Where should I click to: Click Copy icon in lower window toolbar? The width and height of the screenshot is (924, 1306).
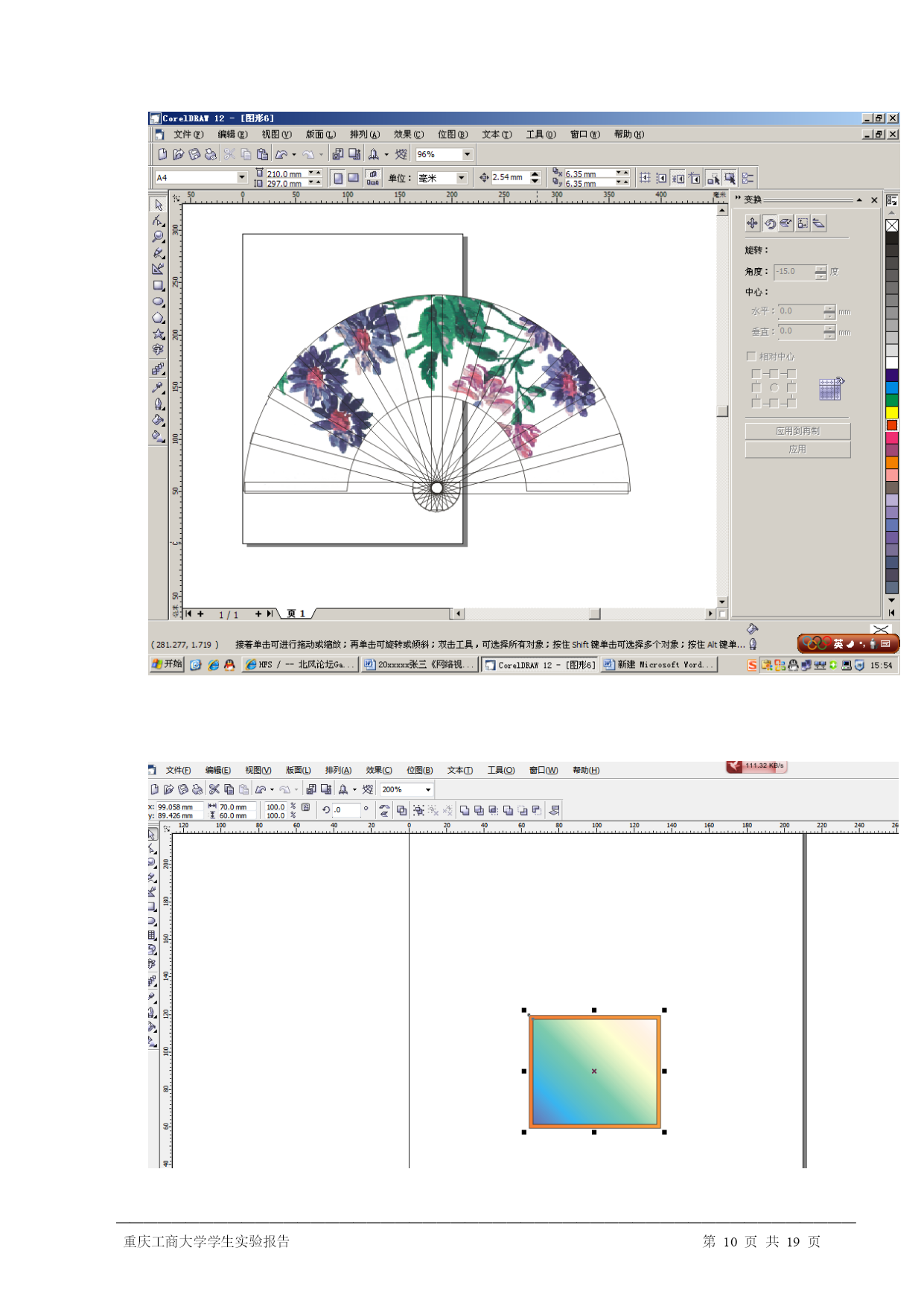click(x=229, y=789)
